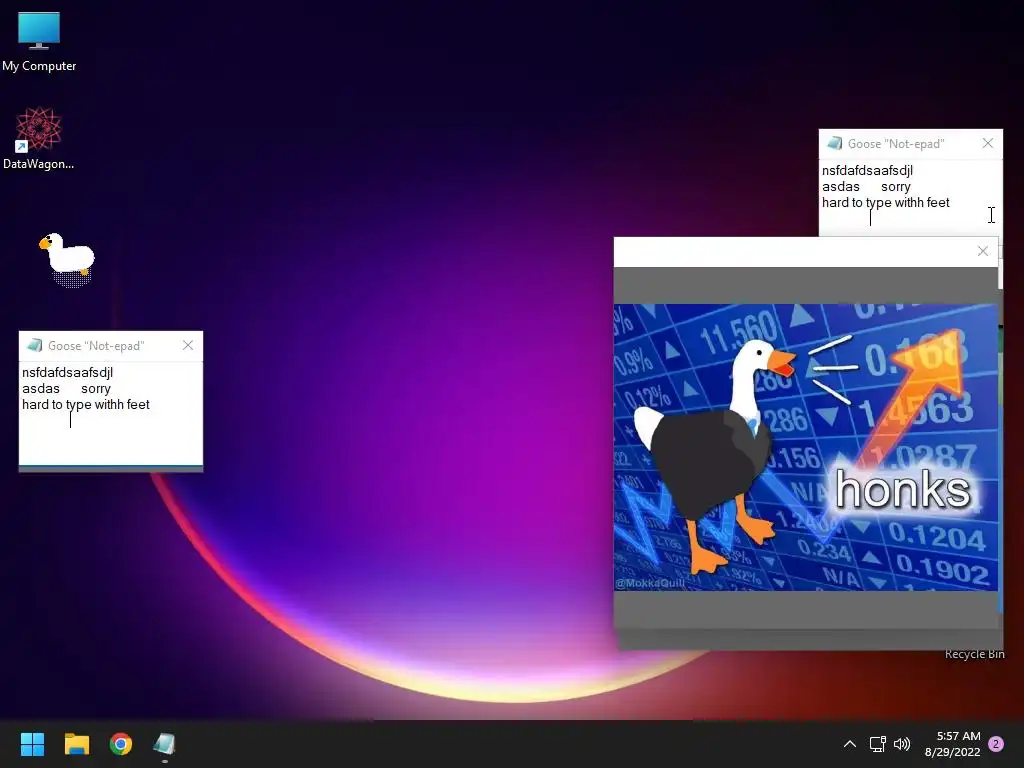This screenshot has width=1024, height=768.
Task: Open the network status tray icon
Action: tap(877, 744)
